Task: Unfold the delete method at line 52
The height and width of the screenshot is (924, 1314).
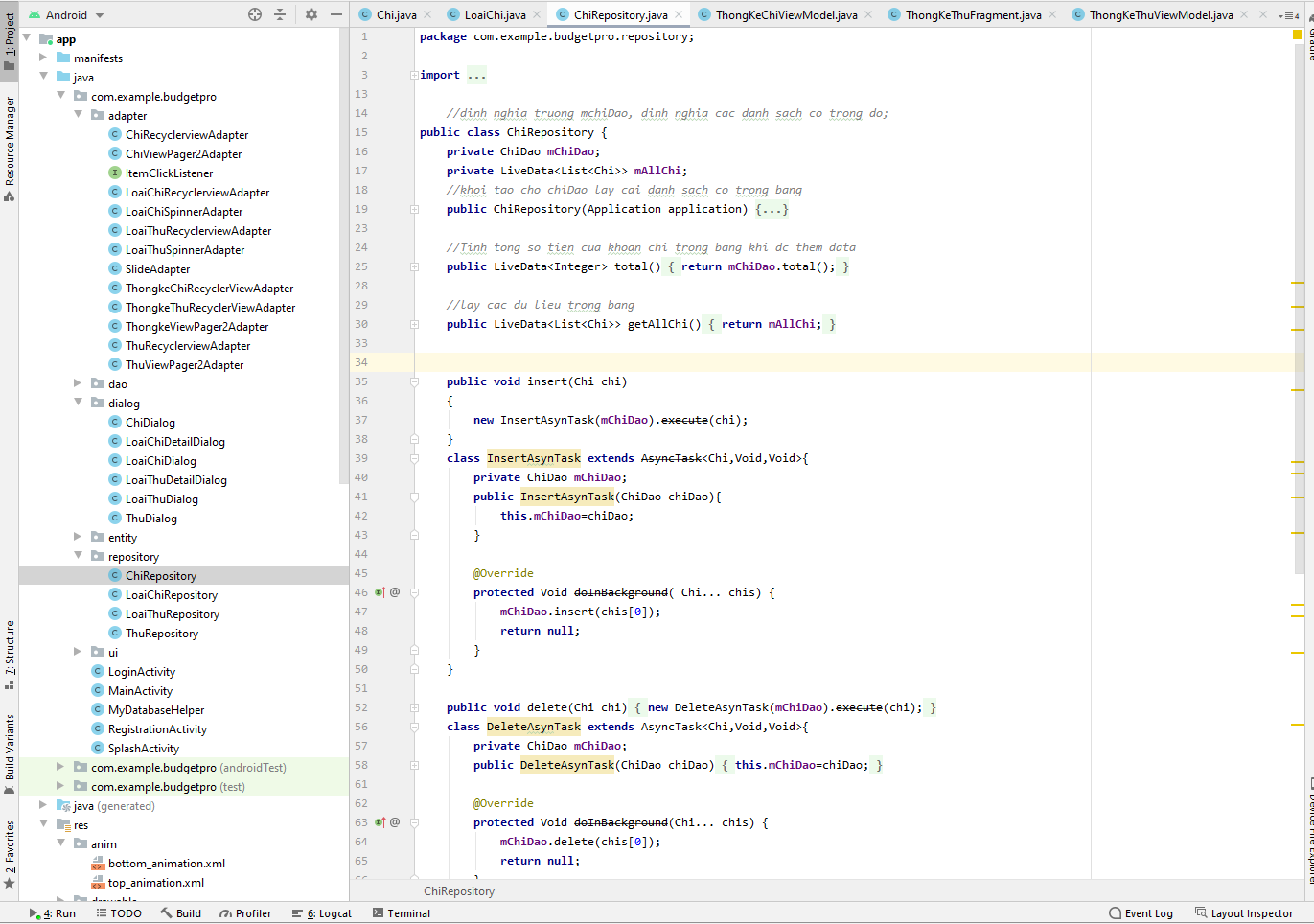Action: click(414, 707)
